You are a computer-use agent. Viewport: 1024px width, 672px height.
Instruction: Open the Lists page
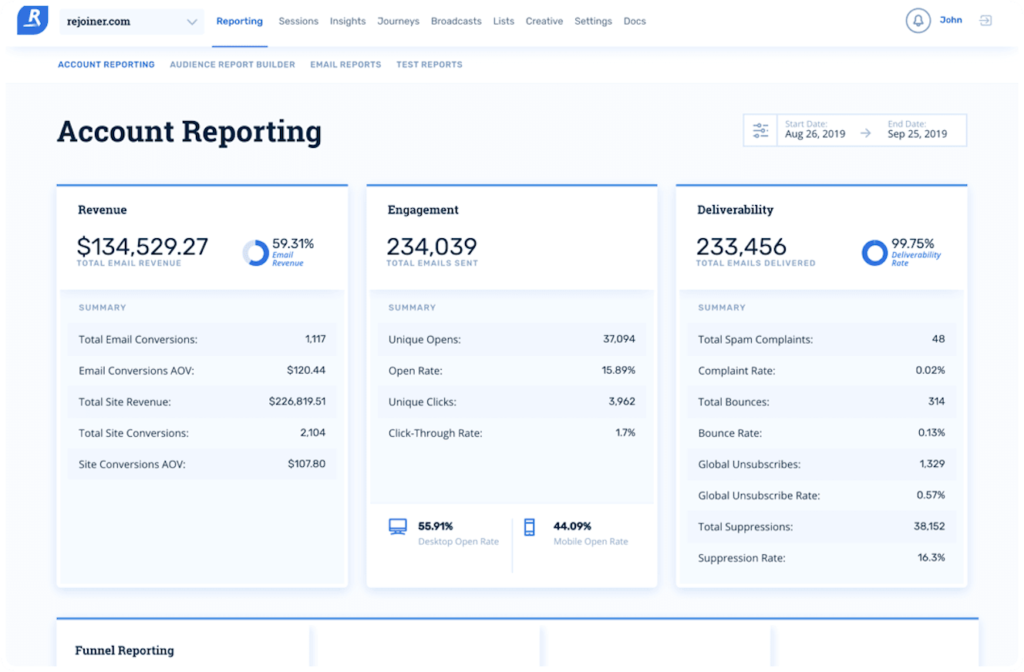tap(504, 22)
